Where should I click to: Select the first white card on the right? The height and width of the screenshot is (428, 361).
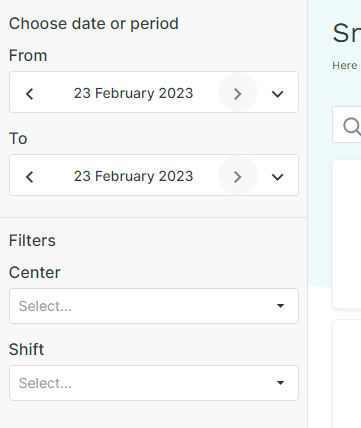(347, 234)
